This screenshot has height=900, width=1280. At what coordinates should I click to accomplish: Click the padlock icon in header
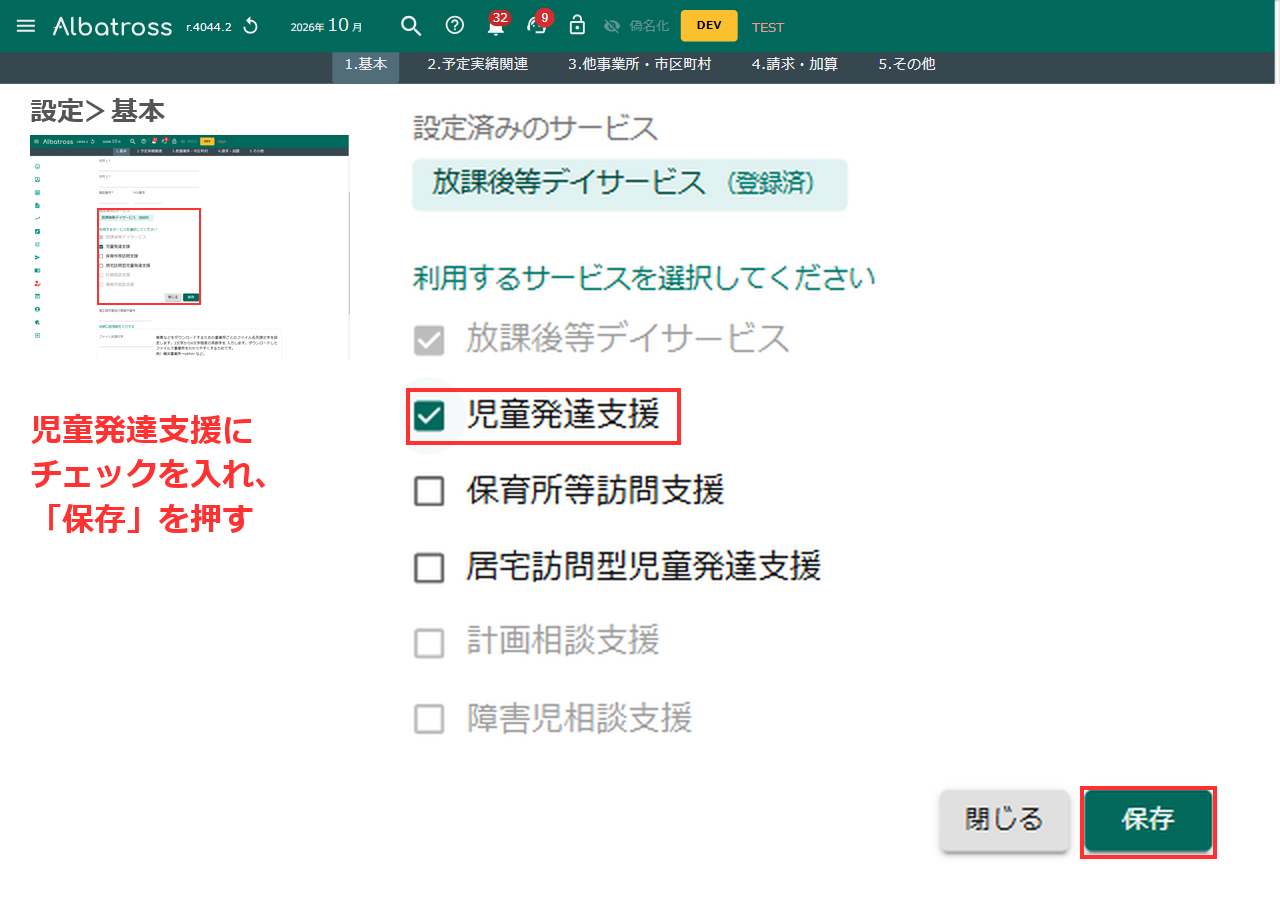coord(577,25)
